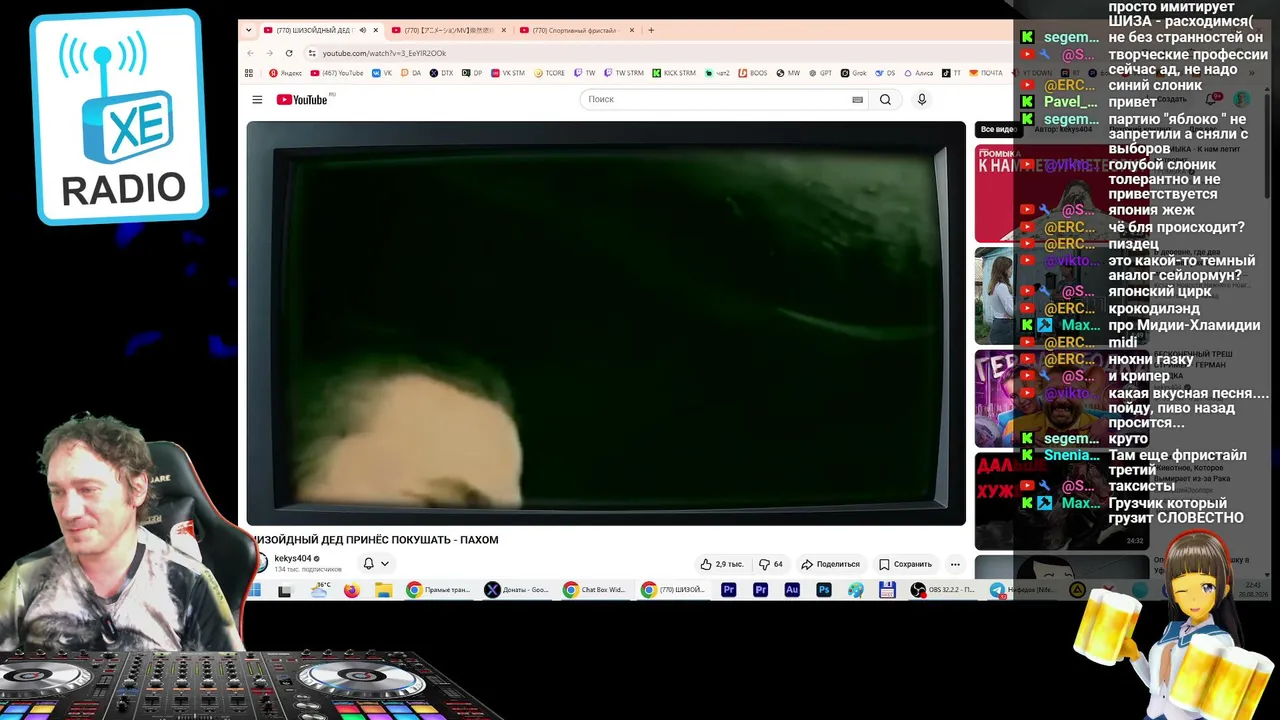The width and height of the screenshot is (1280, 720).
Task: Close the アニメーションMV tab
Action: (504, 30)
